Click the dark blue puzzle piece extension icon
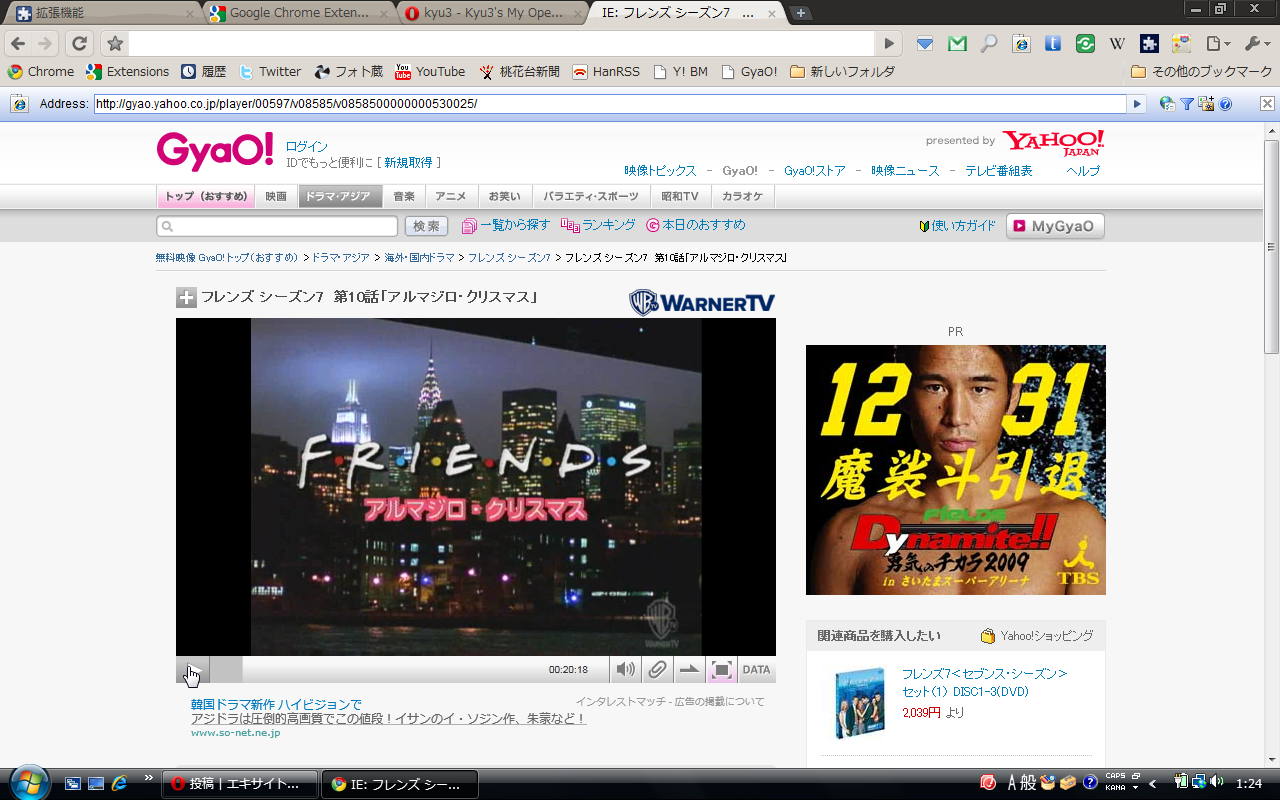Screen dimensions: 1280x800 1149,44
